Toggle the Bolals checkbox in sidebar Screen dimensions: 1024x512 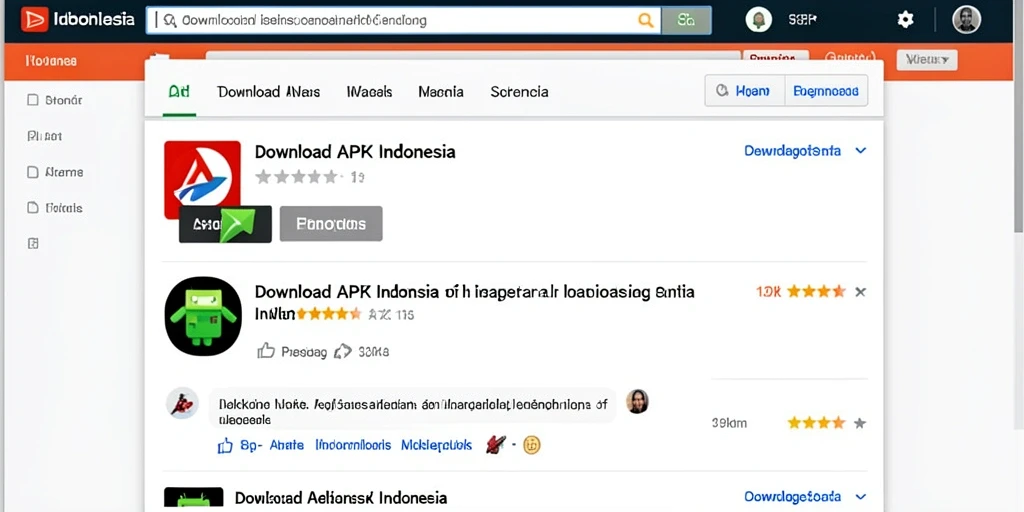pos(33,208)
